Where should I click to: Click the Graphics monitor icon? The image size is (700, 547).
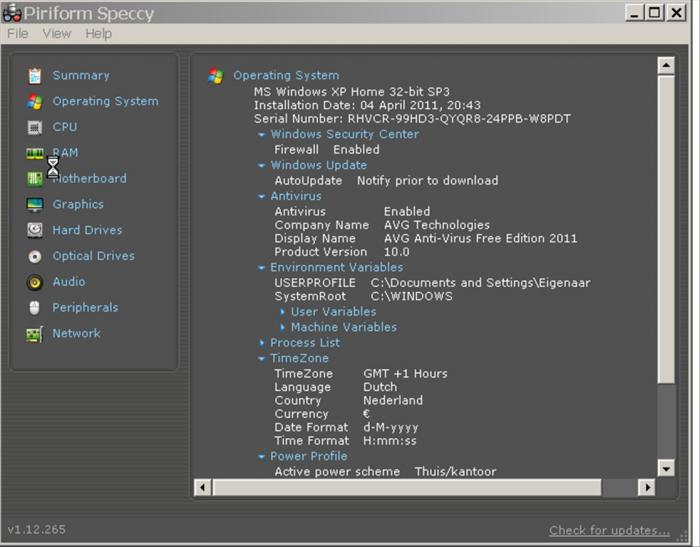(x=35, y=205)
